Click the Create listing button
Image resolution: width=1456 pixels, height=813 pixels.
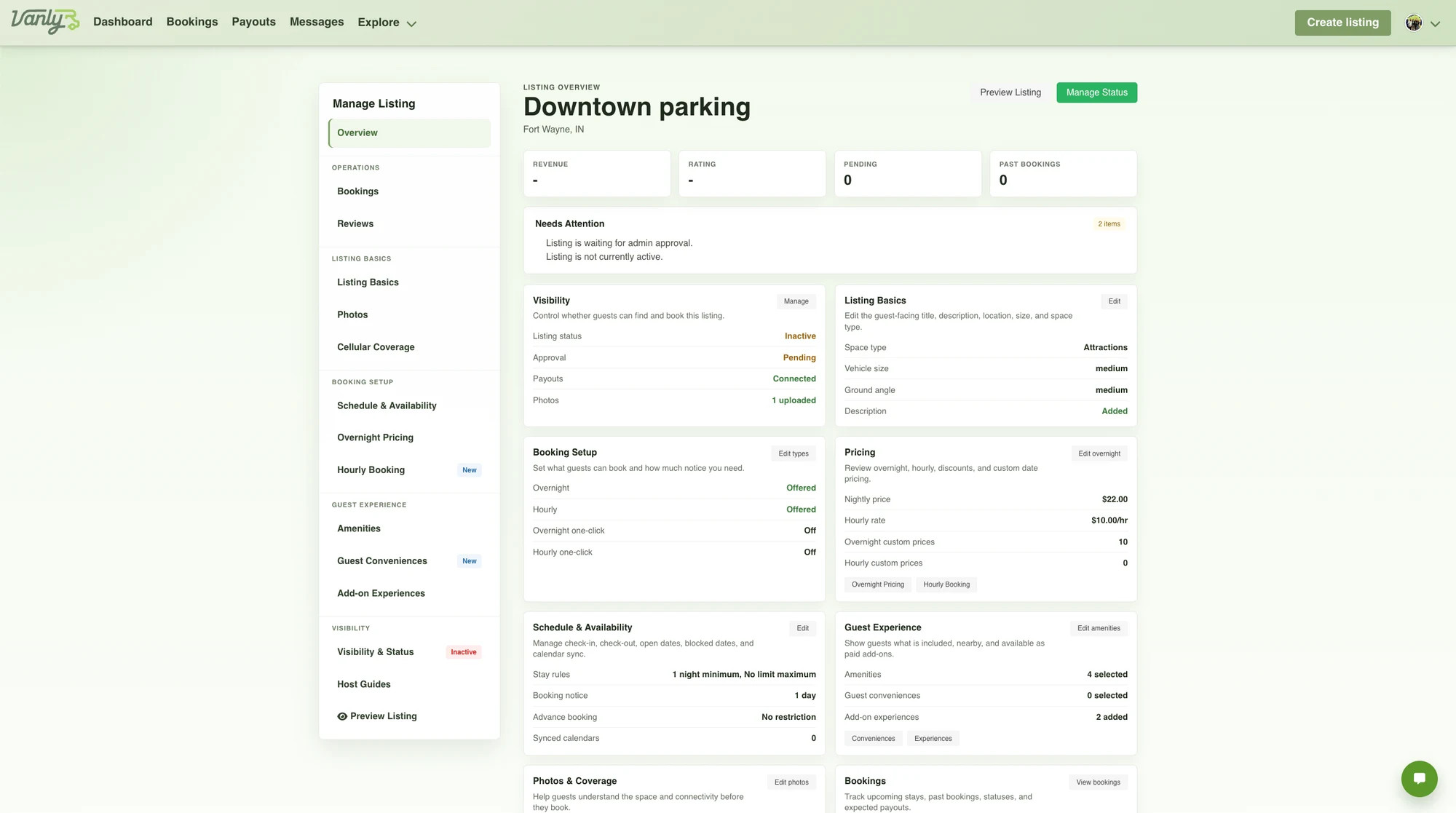tap(1342, 23)
